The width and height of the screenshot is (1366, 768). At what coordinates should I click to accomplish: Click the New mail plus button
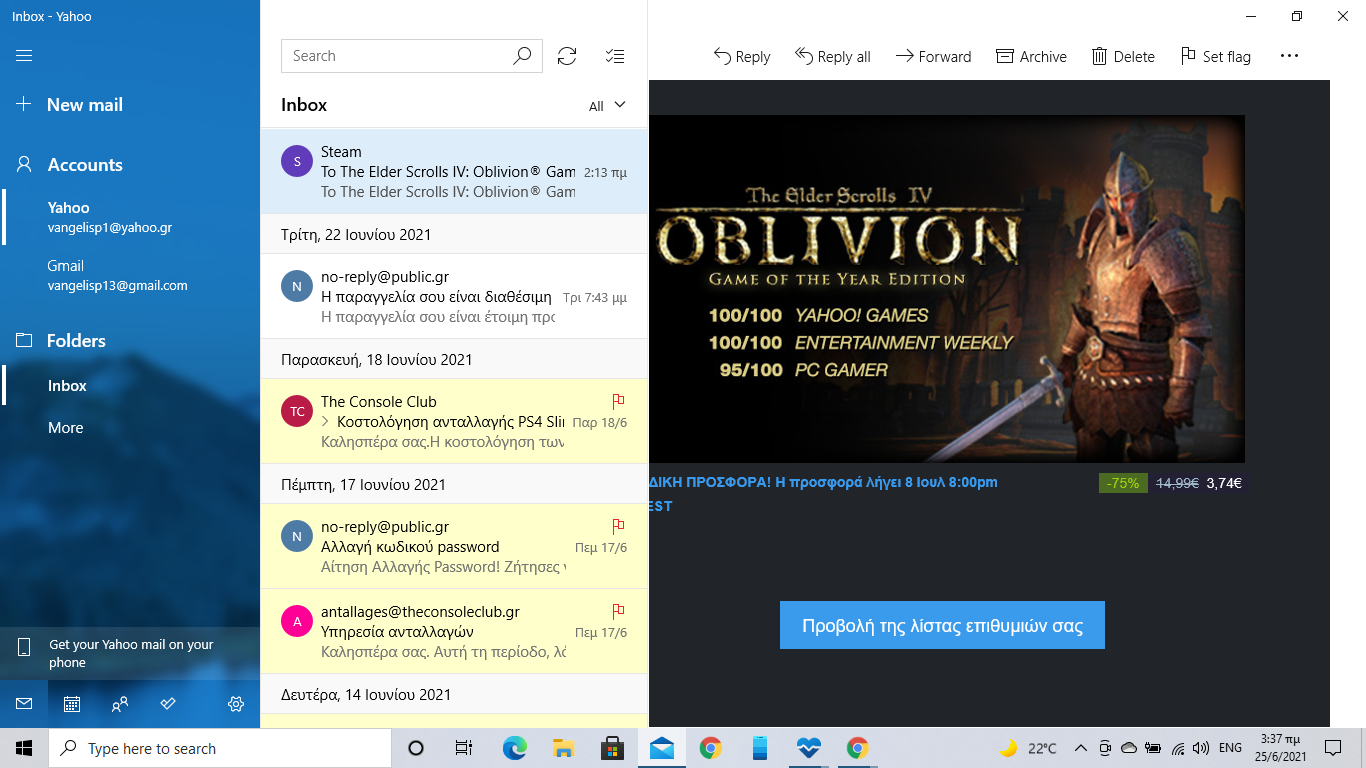tap(24, 105)
